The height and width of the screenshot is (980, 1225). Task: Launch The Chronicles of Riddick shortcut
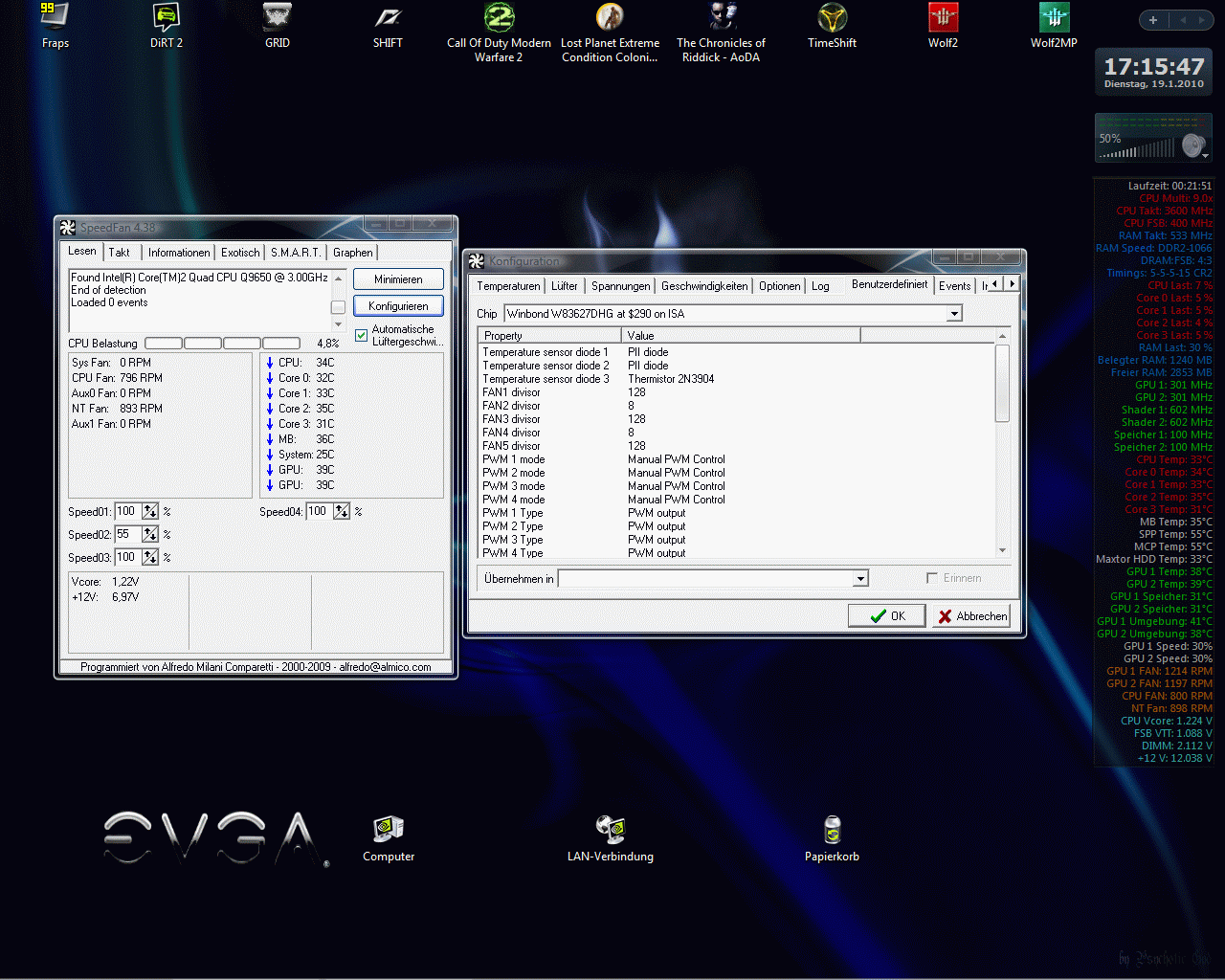point(721,33)
